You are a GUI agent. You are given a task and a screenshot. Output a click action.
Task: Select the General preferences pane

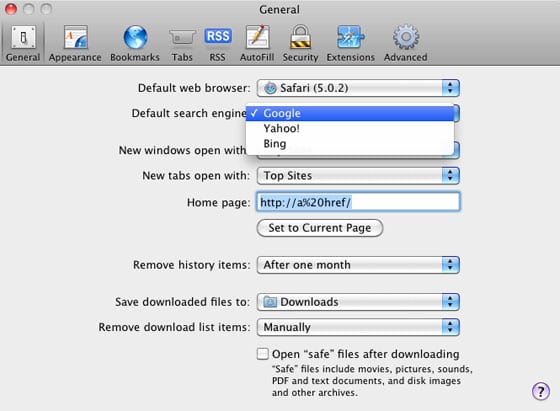pos(23,43)
